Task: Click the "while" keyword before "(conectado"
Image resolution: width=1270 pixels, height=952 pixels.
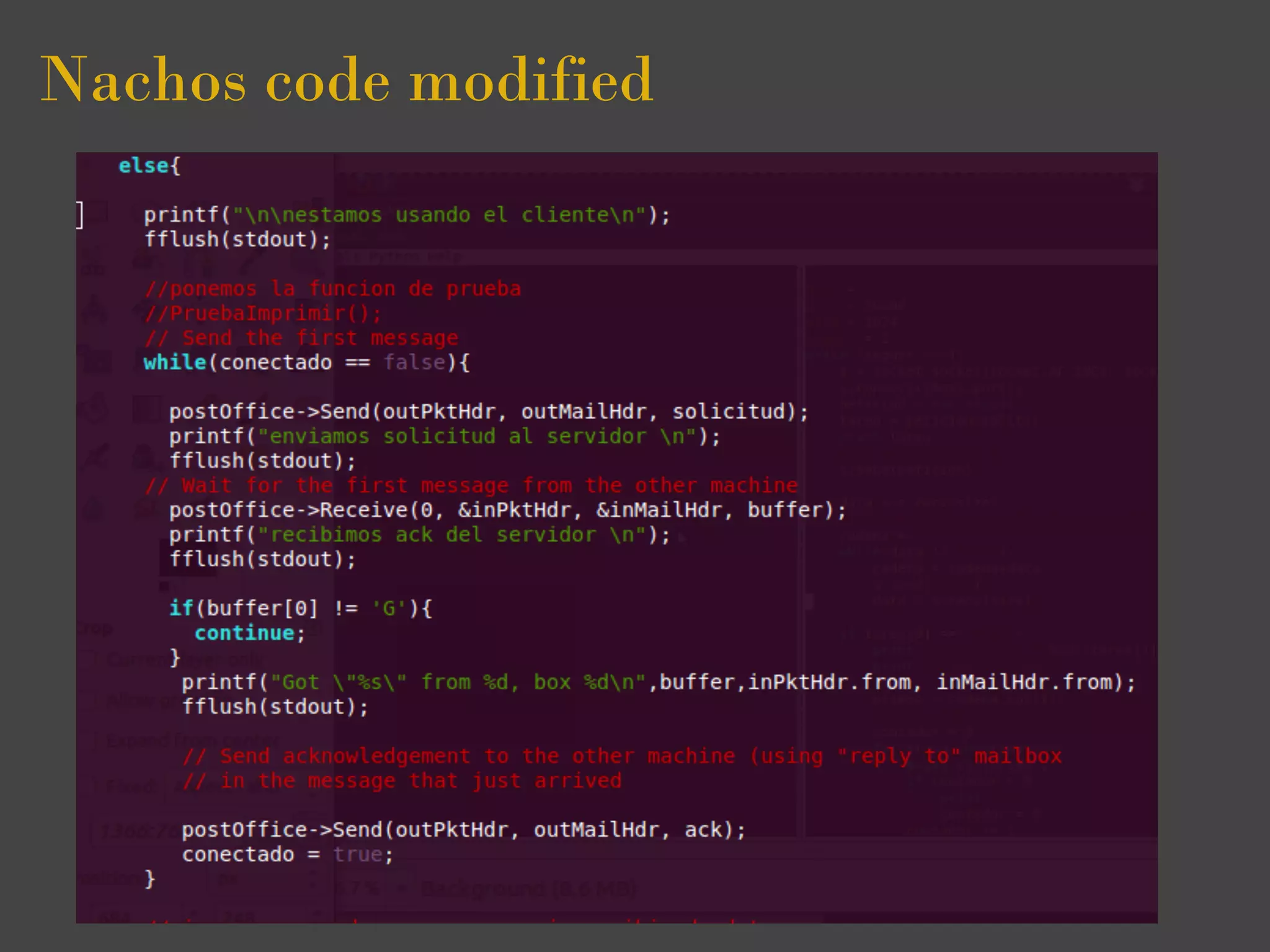Action: click(175, 362)
